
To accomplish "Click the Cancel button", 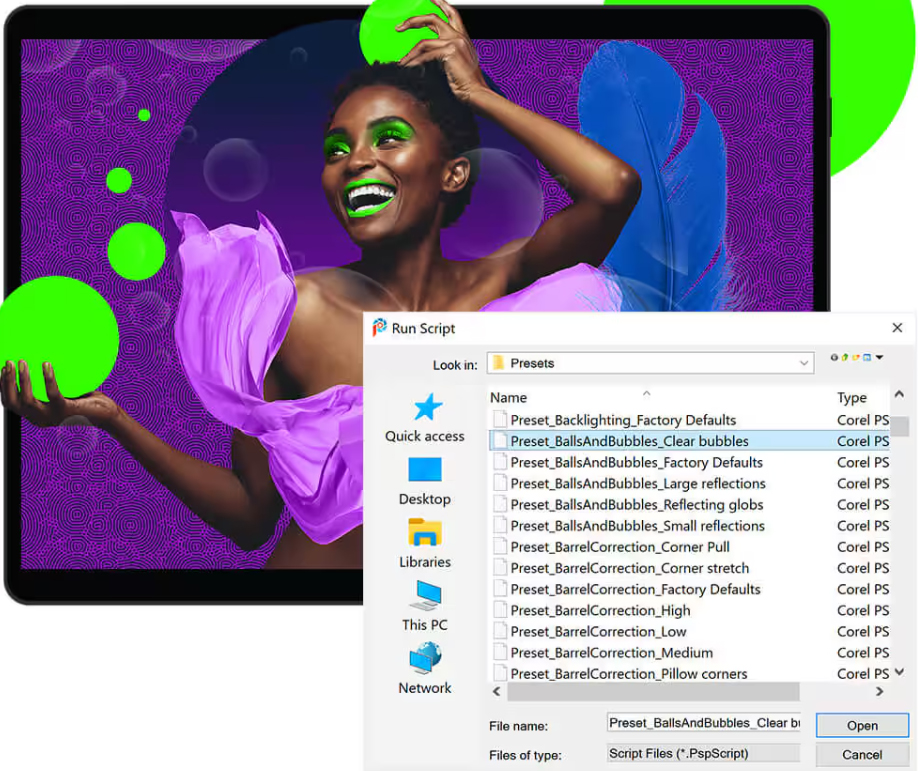I will (862, 755).
